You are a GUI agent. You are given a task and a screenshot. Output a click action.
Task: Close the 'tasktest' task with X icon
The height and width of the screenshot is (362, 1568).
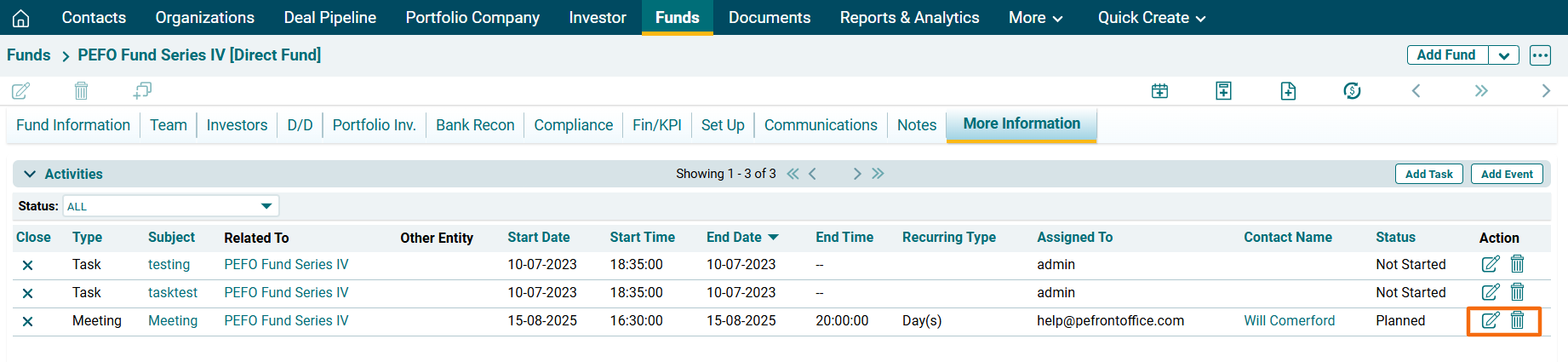pos(27,293)
